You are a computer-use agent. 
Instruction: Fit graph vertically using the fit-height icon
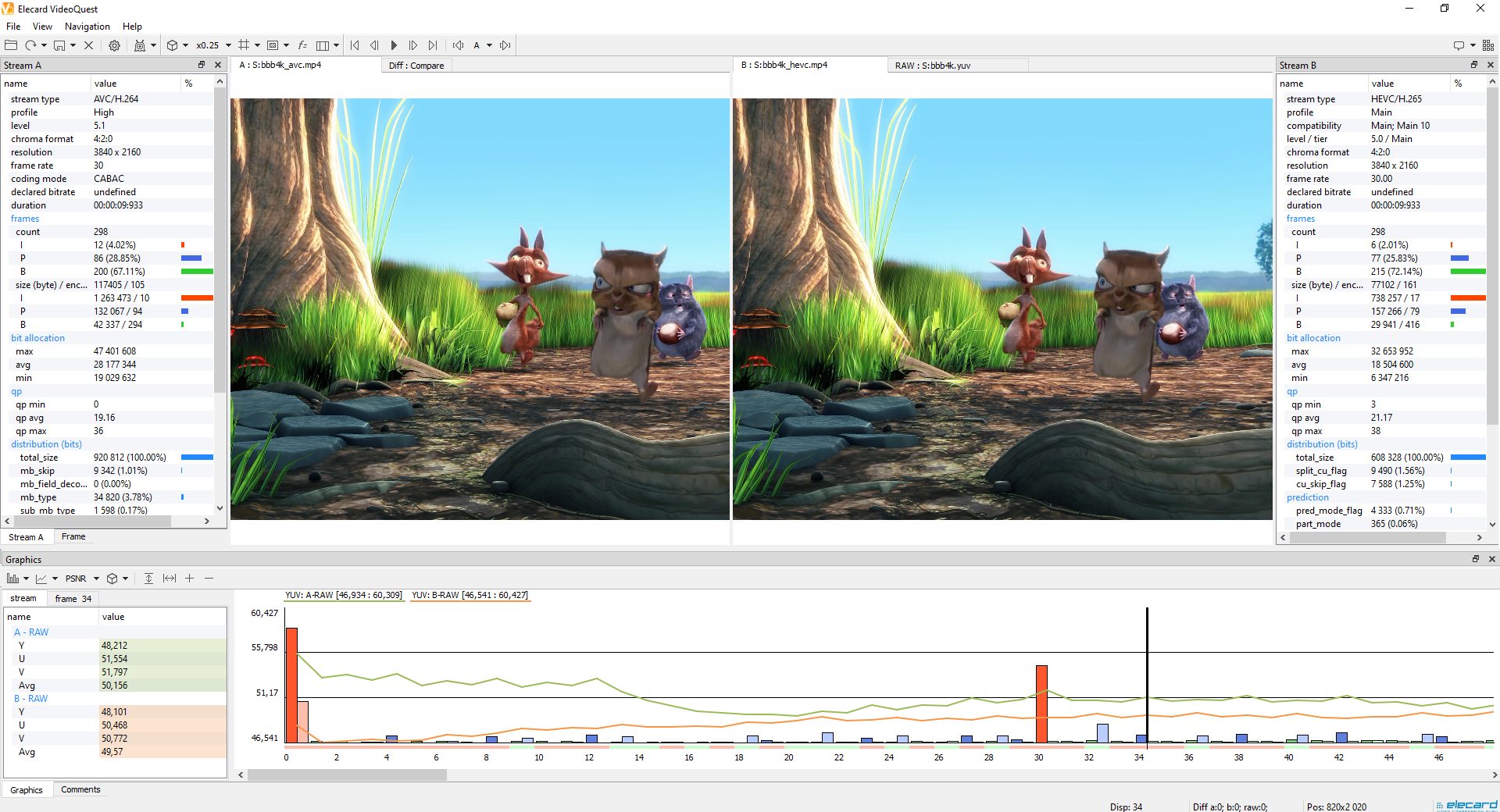click(x=148, y=579)
